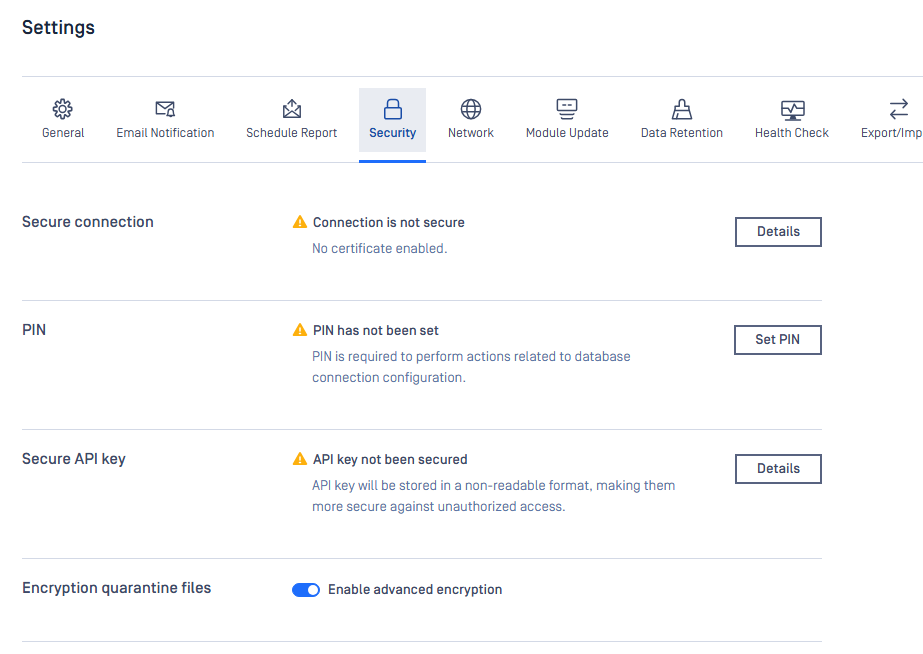Click the Connection is not secure warning icon
The height and width of the screenshot is (654, 923).
coord(300,222)
